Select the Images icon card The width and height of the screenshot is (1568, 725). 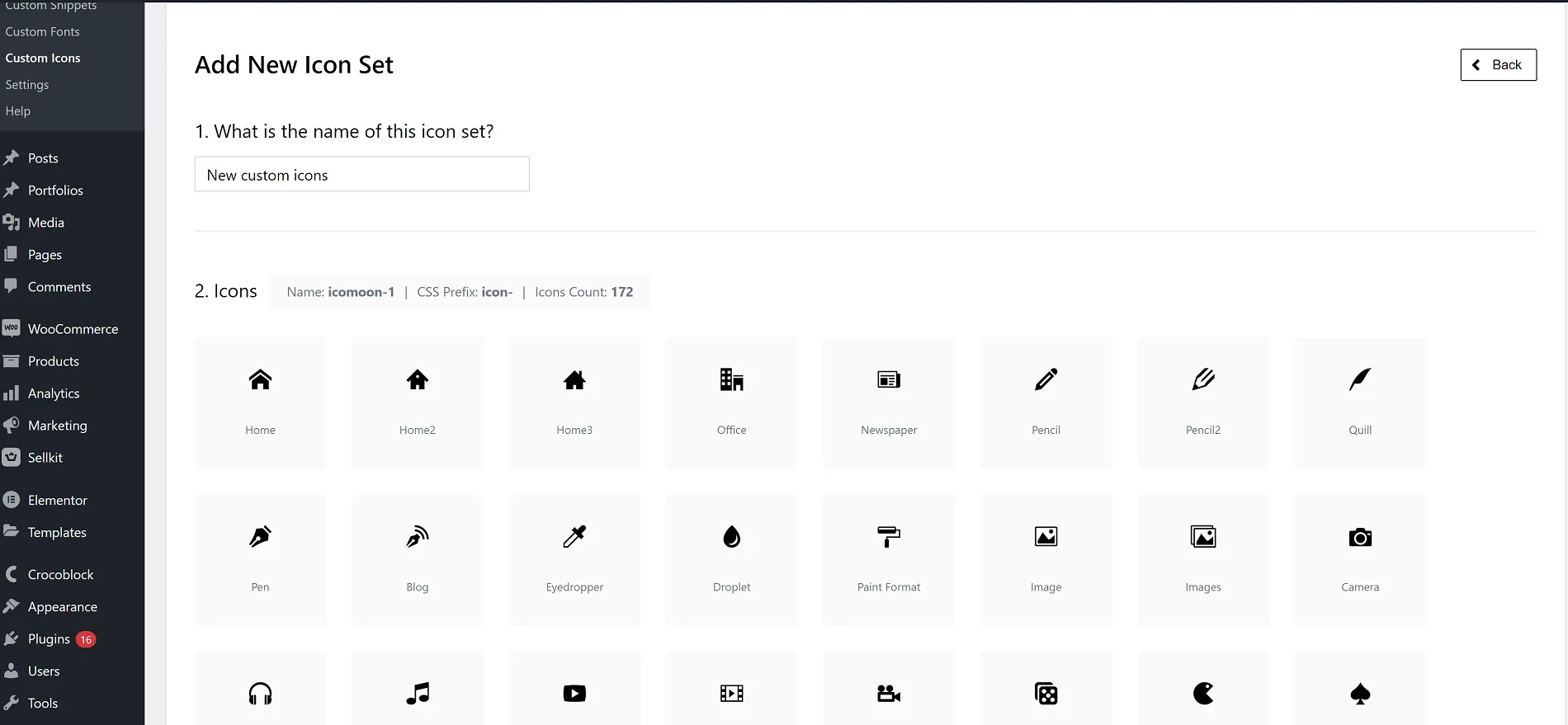[1203, 560]
